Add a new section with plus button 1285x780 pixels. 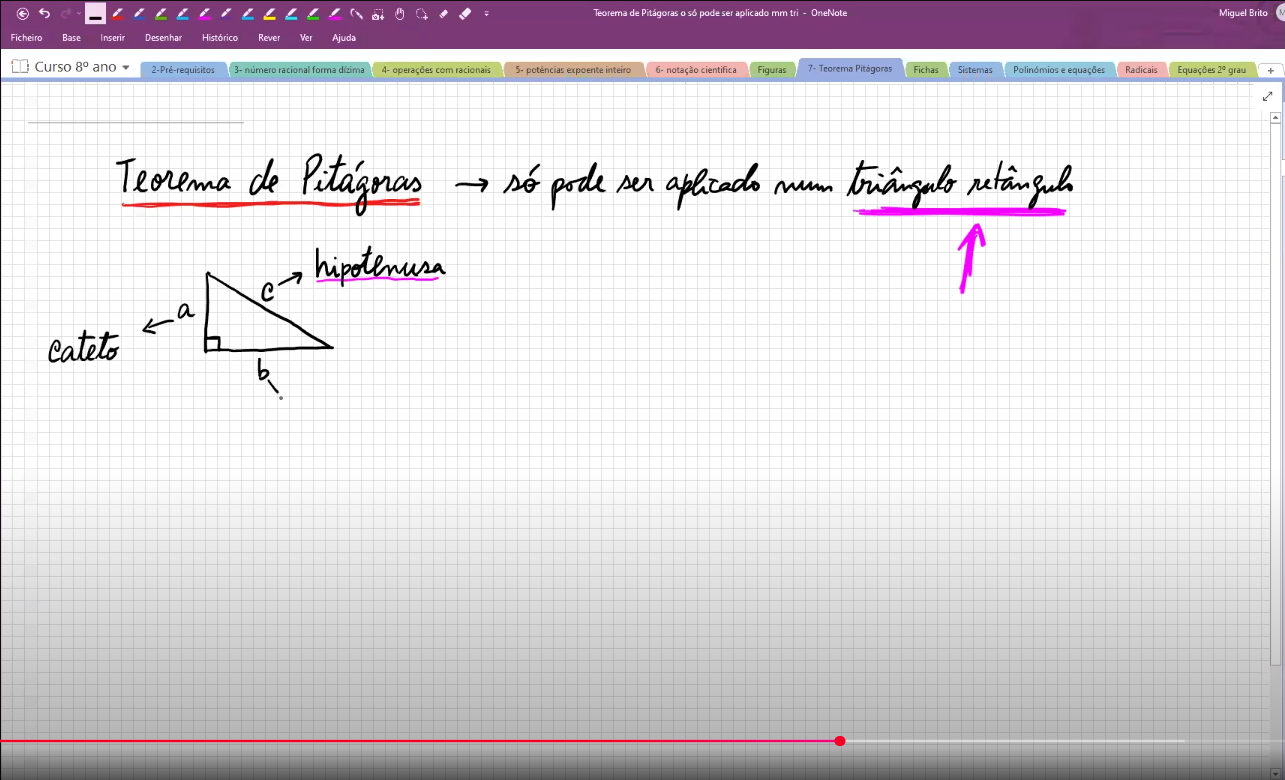coord(1270,70)
